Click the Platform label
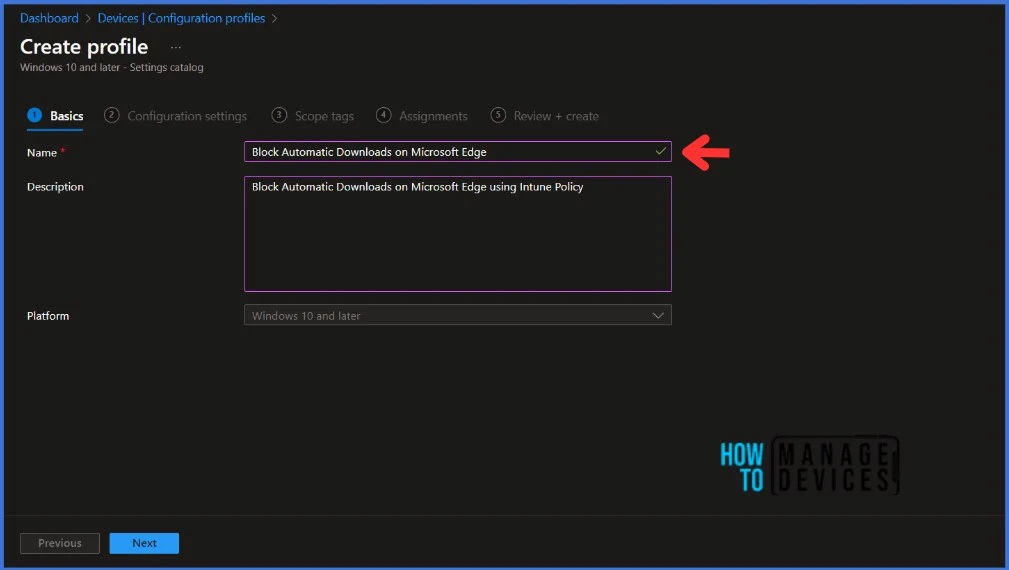Image resolution: width=1009 pixels, height=570 pixels. [48, 316]
